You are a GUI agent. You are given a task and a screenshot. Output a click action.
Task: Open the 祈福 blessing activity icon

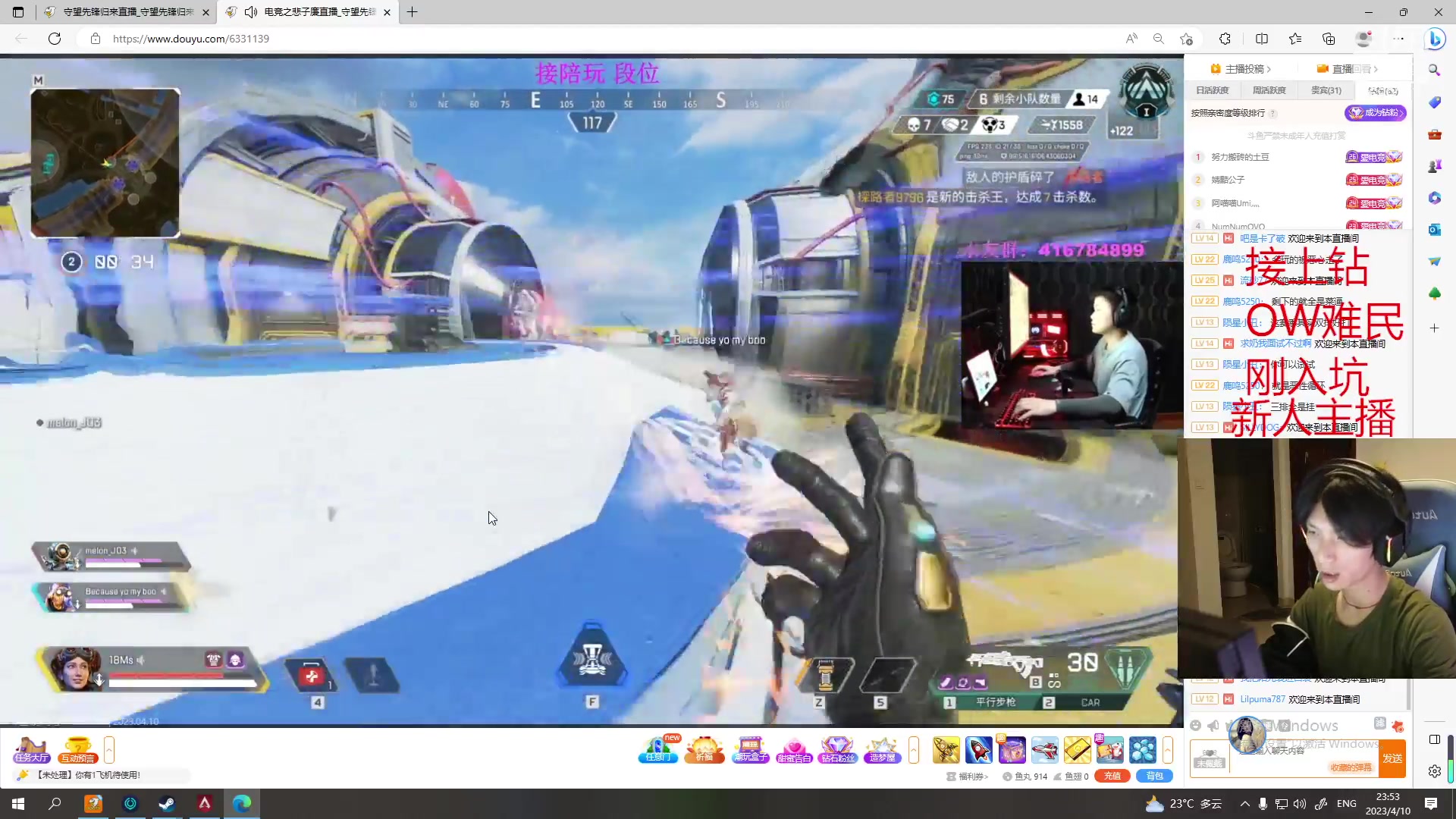[x=704, y=749]
